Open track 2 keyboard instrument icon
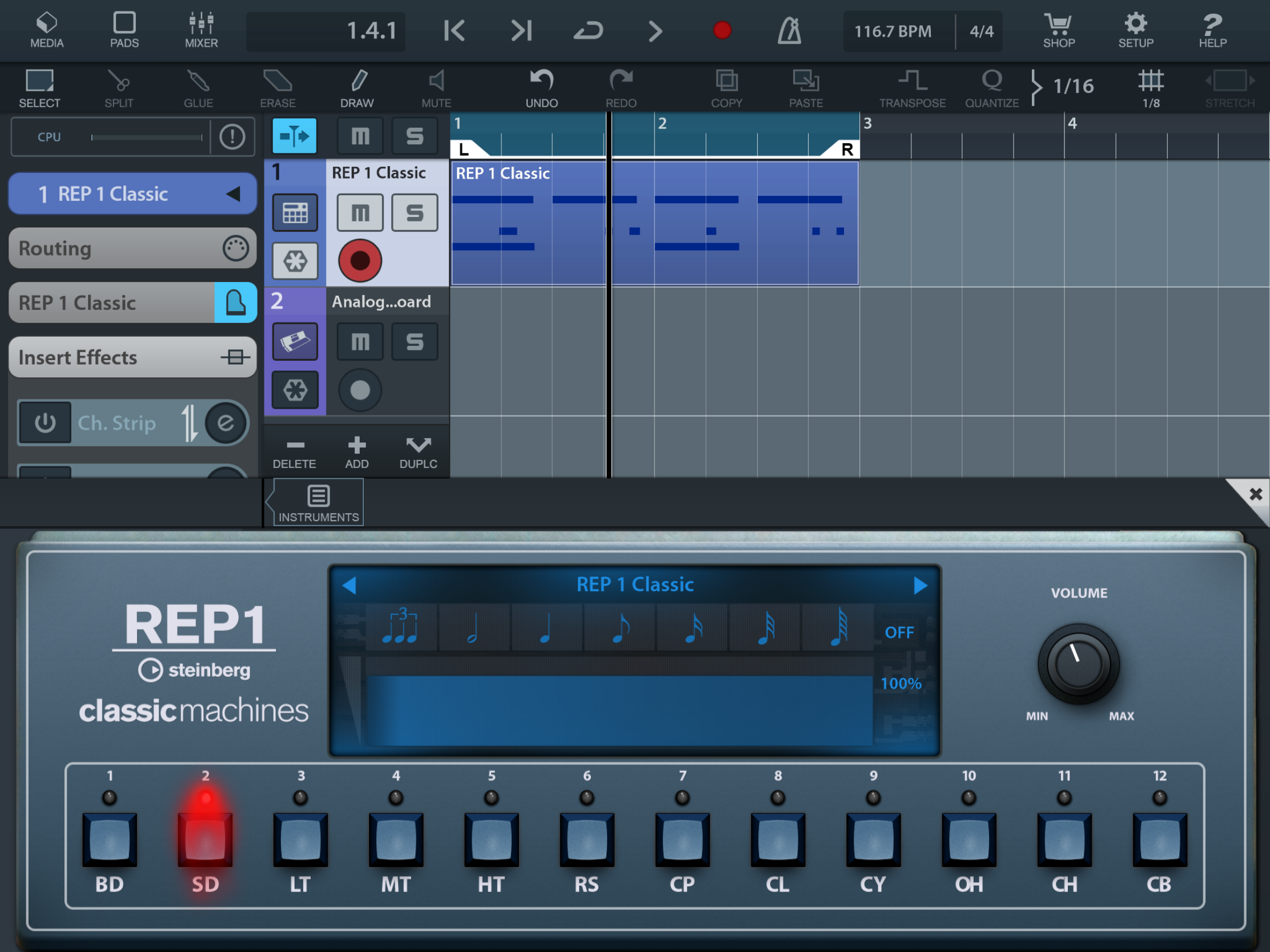The image size is (1270, 952). tap(295, 342)
